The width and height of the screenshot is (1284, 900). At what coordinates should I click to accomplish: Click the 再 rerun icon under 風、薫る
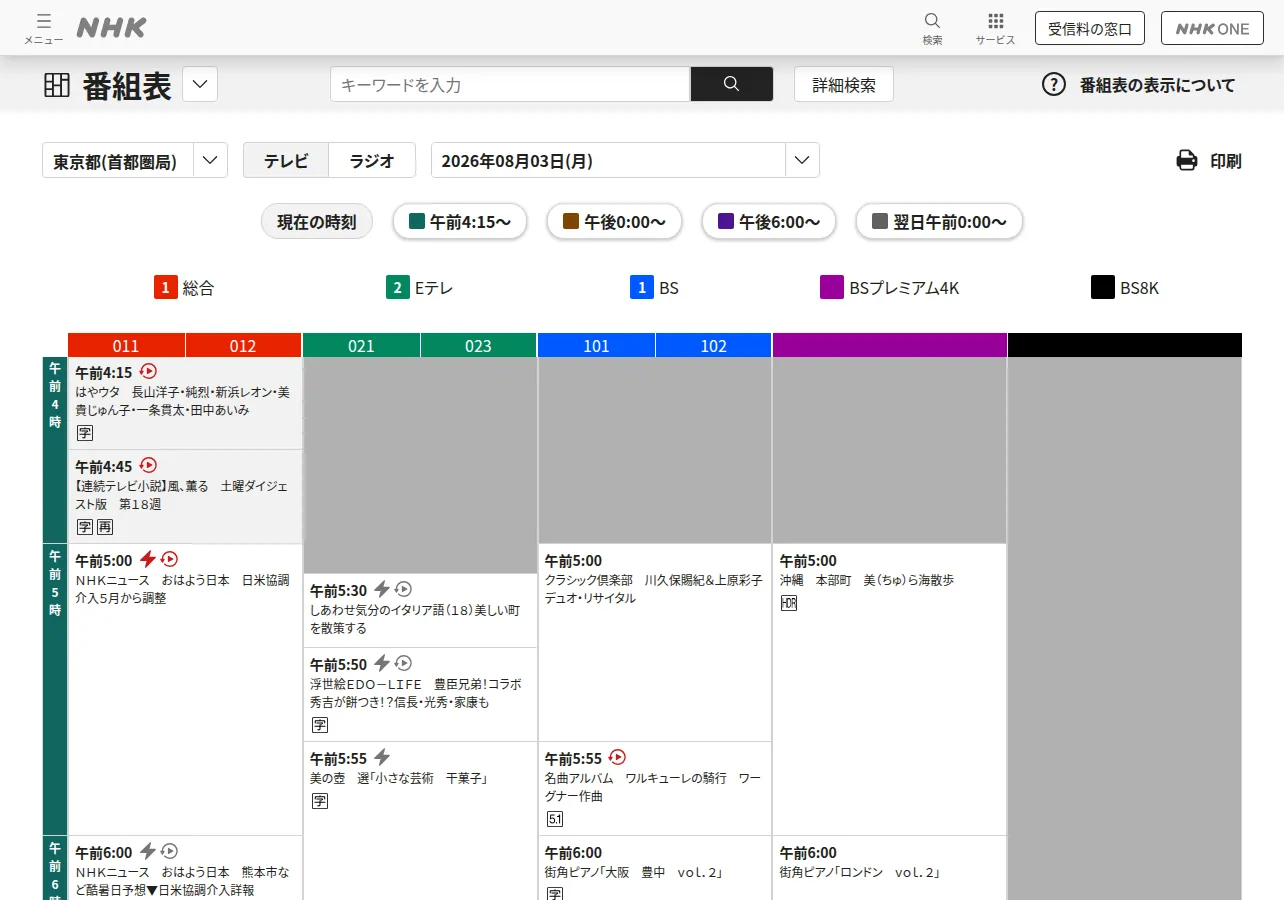click(105, 527)
